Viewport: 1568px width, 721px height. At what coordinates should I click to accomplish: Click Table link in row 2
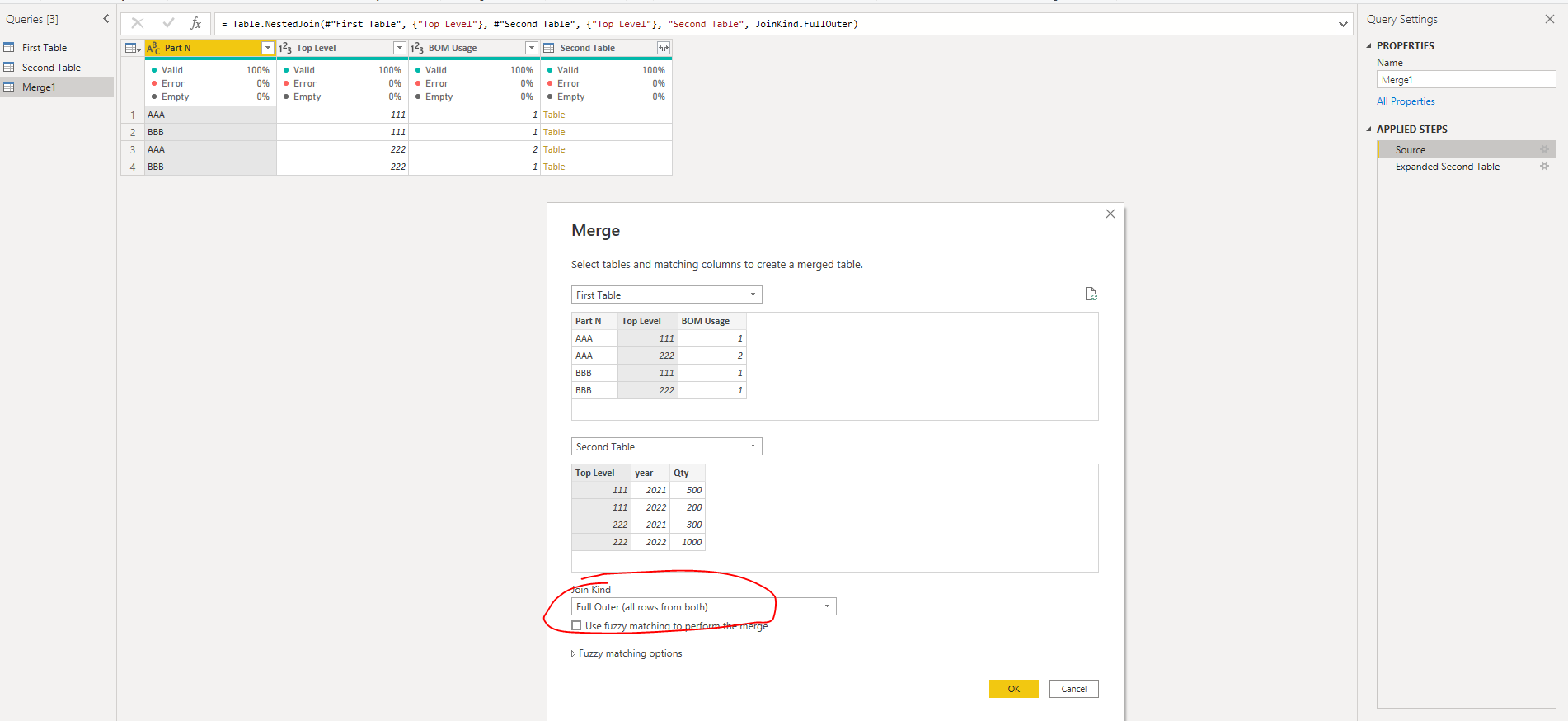[554, 132]
